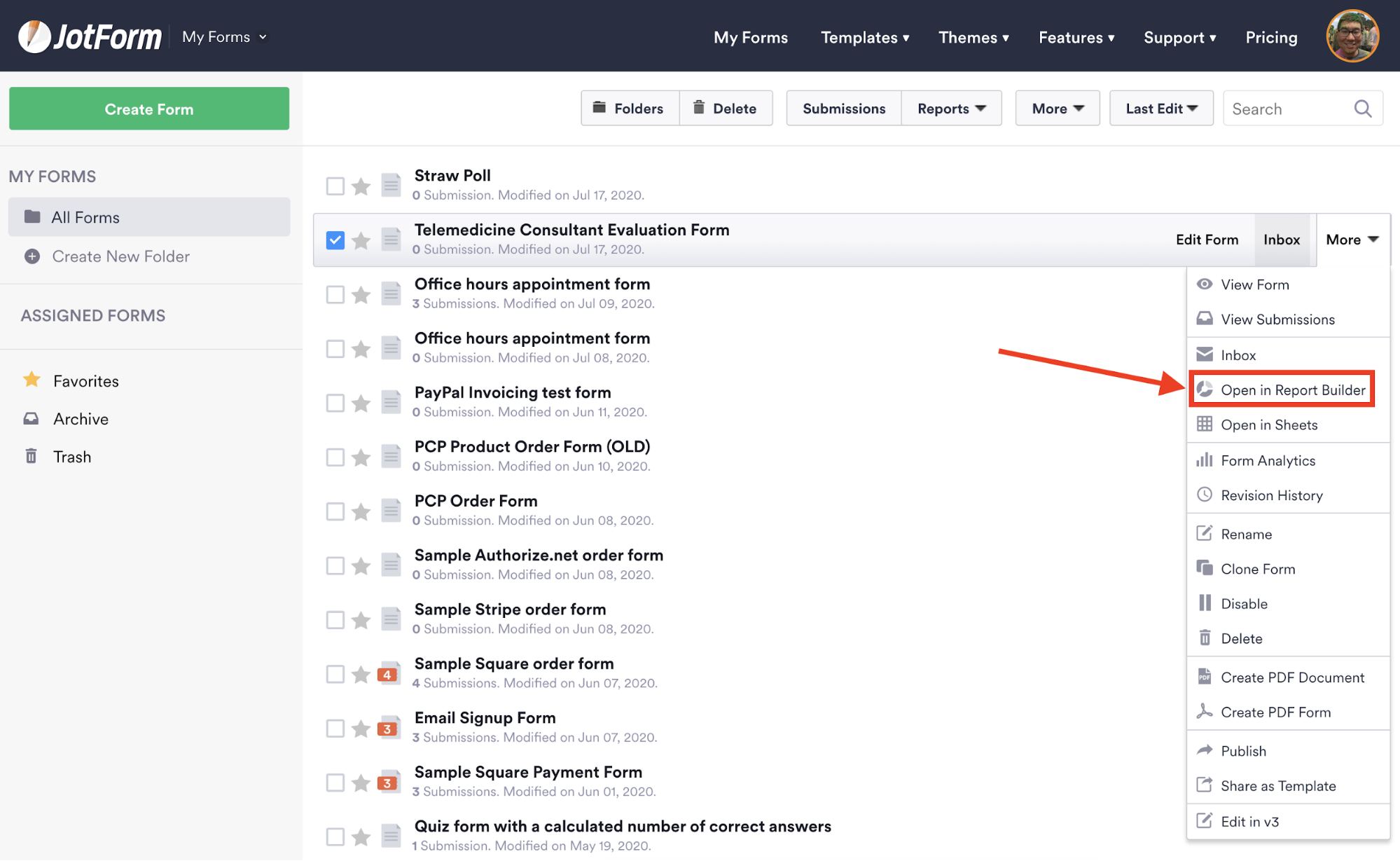1400x861 pixels.
Task: Click the Edit Form link
Action: (x=1207, y=240)
